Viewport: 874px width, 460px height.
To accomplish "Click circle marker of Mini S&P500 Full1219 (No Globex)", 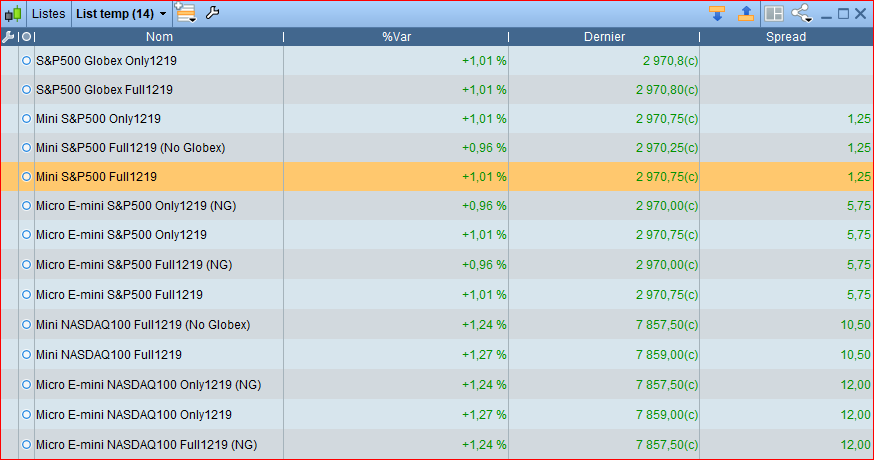I will pyautogui.click(x=26, y=148).
